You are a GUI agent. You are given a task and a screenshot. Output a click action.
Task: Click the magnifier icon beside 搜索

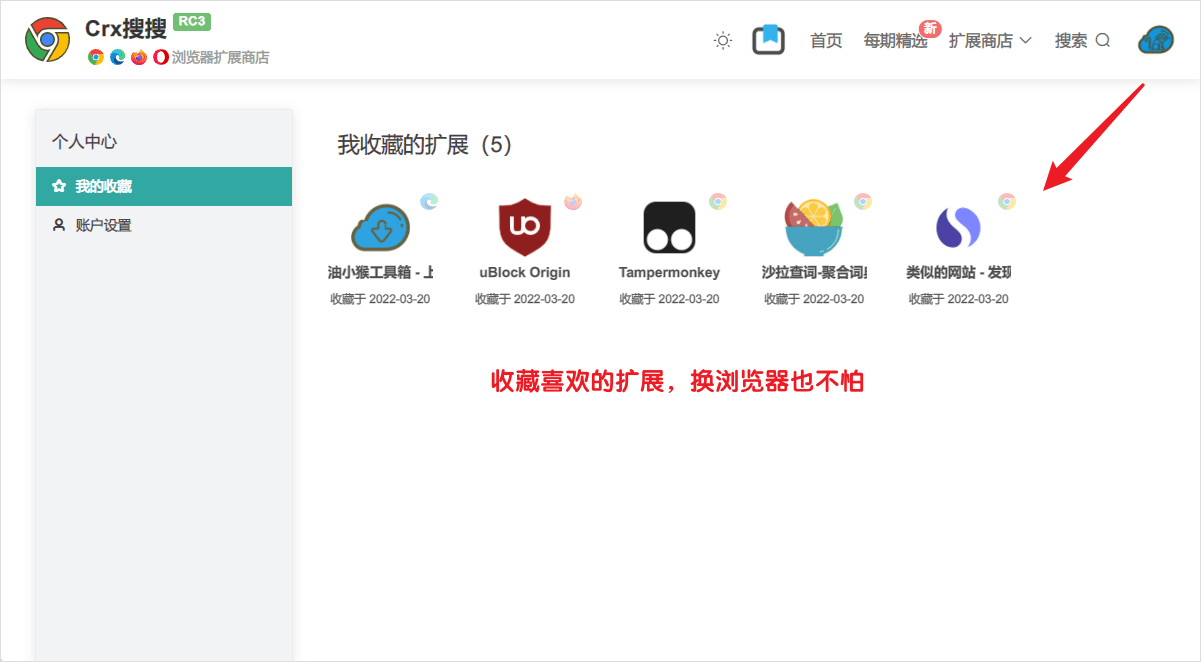1103,41
